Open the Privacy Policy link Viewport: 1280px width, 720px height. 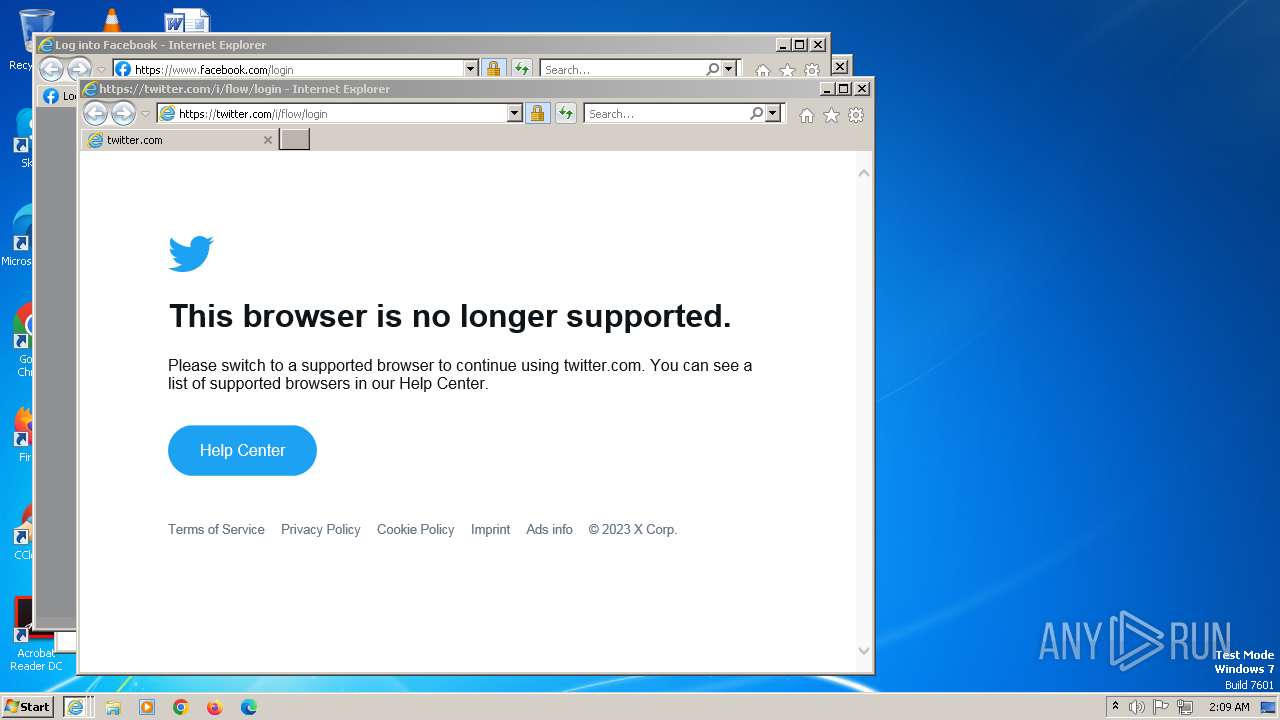coord(320,529)
